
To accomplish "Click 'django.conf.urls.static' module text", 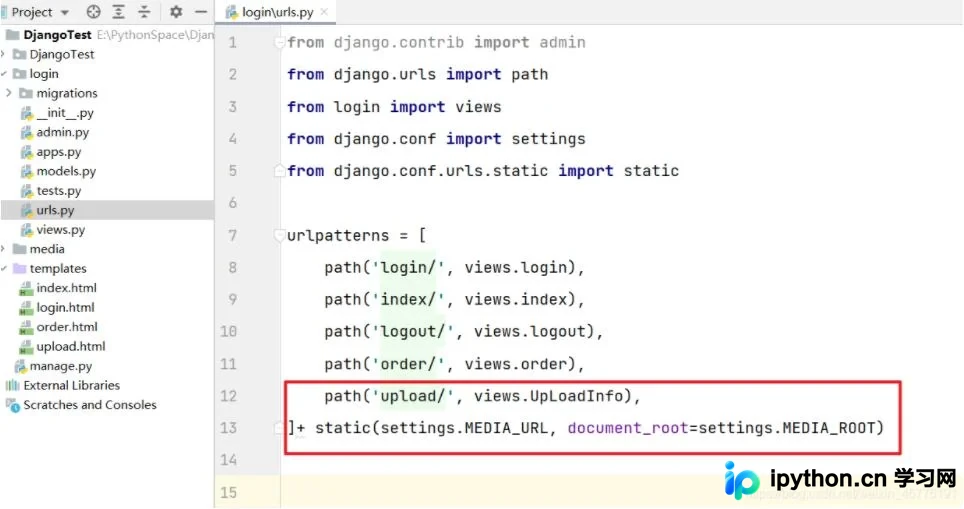I will (x=441, y=171).
